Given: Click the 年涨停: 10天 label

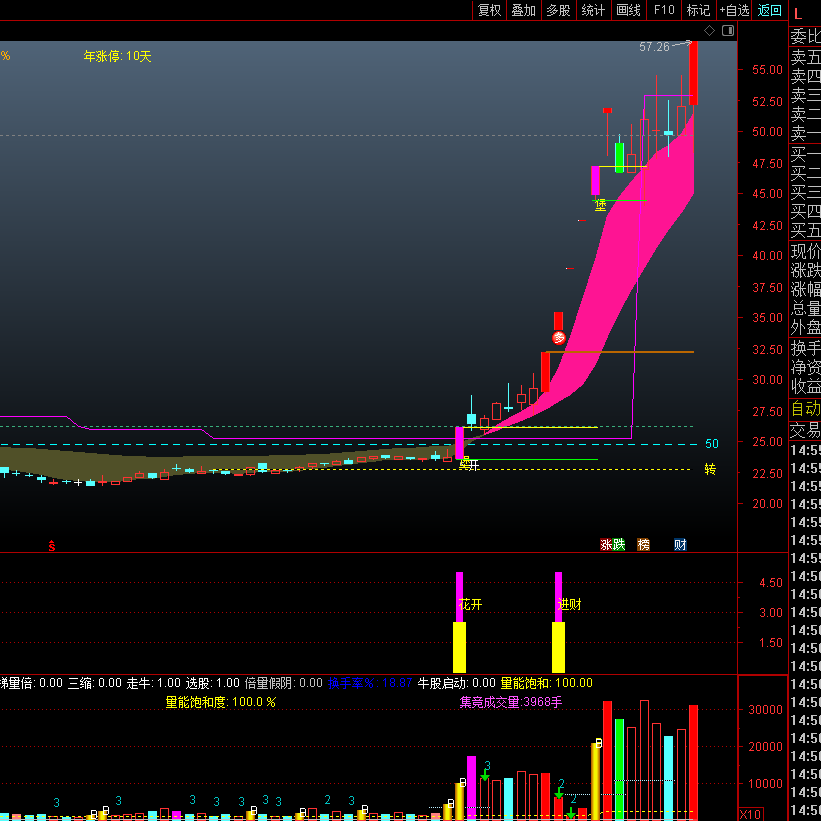Looking at the screenshot, I should 117,56.
